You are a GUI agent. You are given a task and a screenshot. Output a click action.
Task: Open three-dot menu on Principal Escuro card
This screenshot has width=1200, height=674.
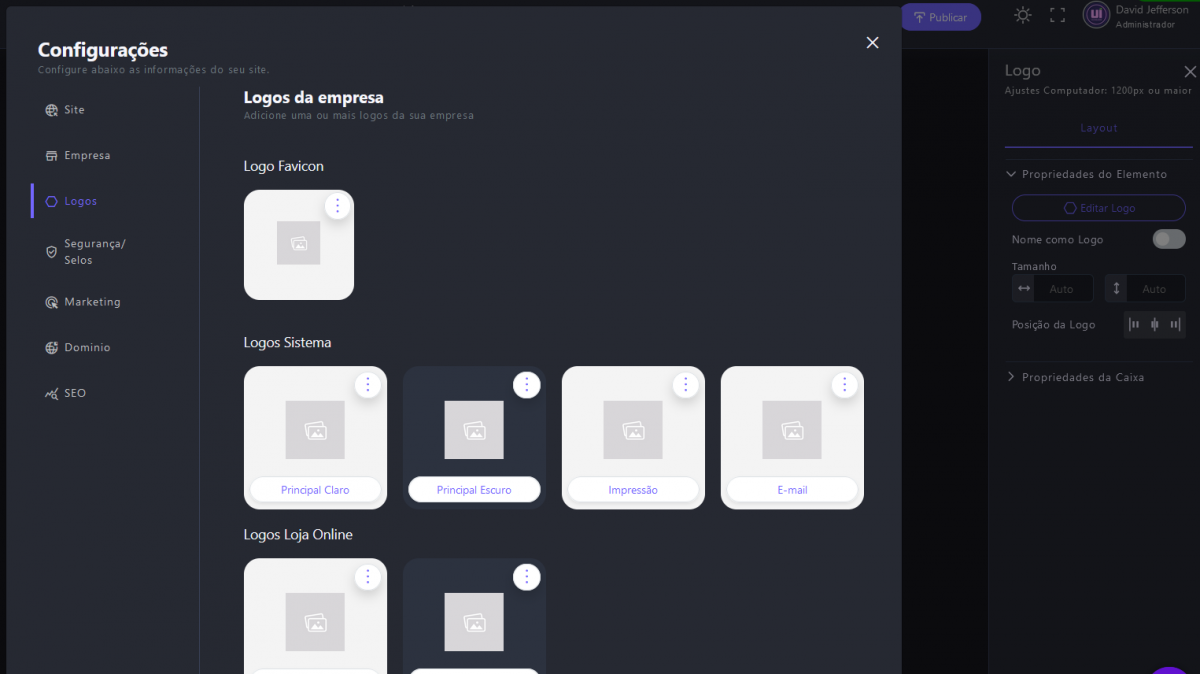click(526, 384)
